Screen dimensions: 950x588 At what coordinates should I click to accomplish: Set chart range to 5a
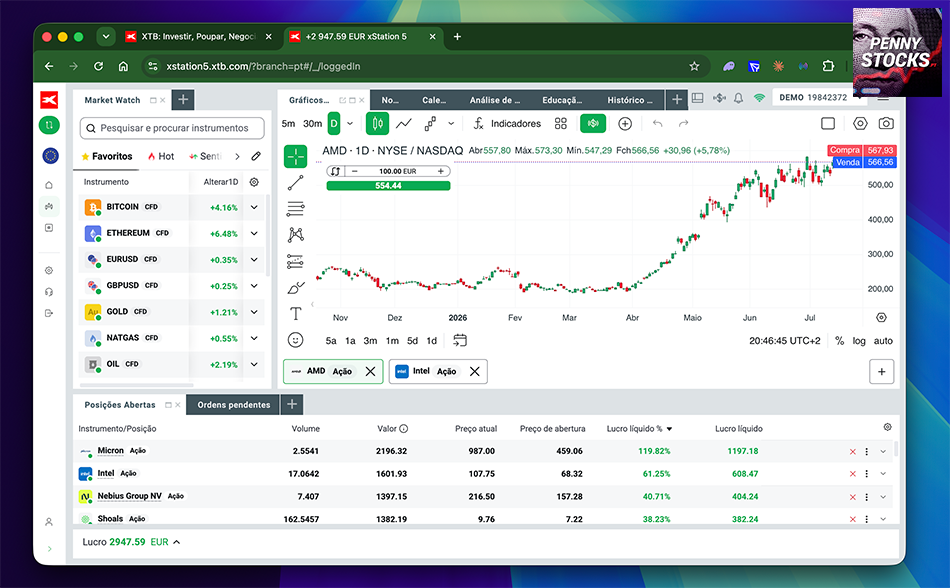pyautogui.click(x=331, y=341)
